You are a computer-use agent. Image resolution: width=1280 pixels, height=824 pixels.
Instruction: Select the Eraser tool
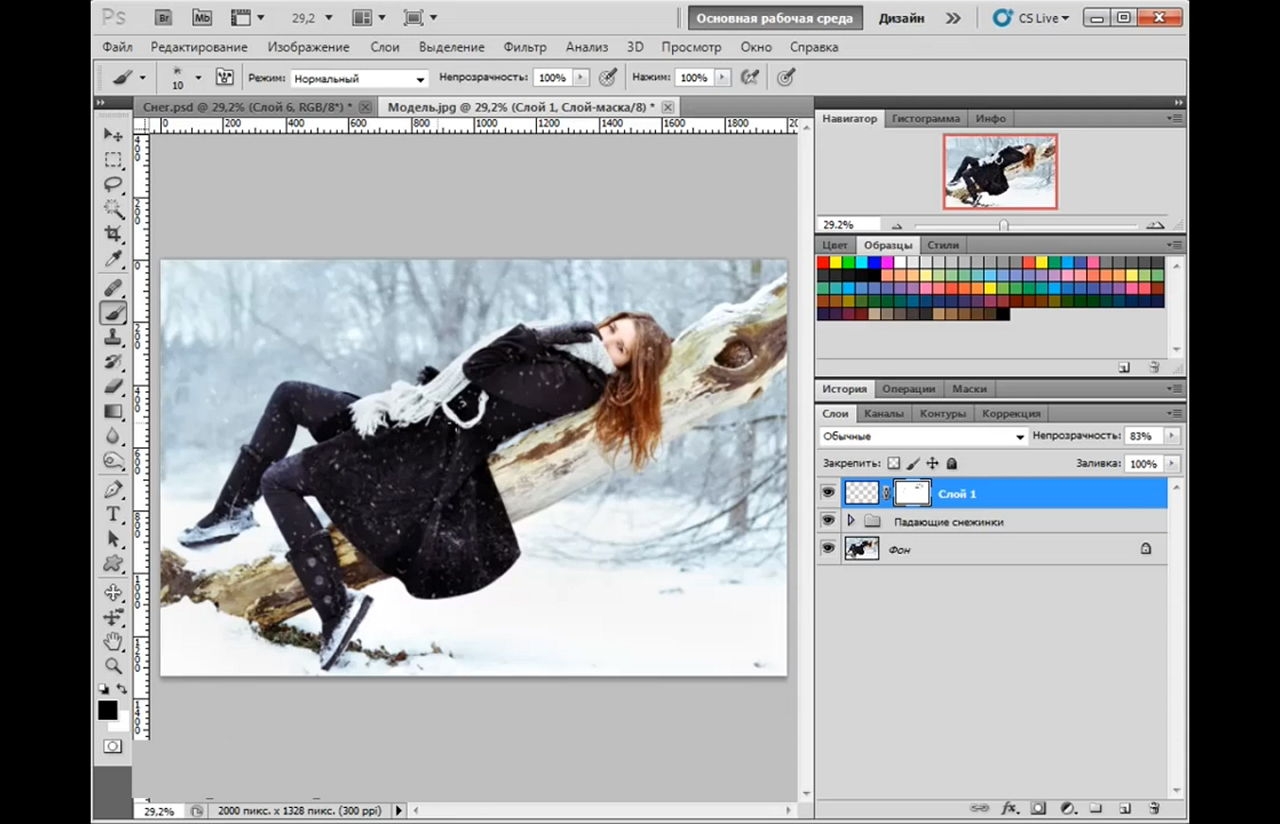pyautogui.click(x=113, y=387)
